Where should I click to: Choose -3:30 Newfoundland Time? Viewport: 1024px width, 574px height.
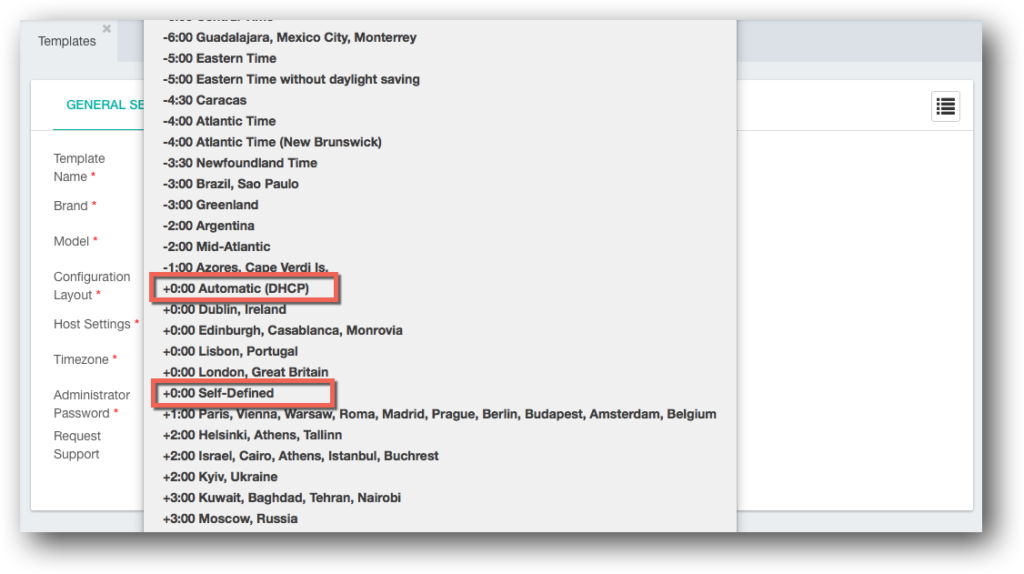pos(240,163)
